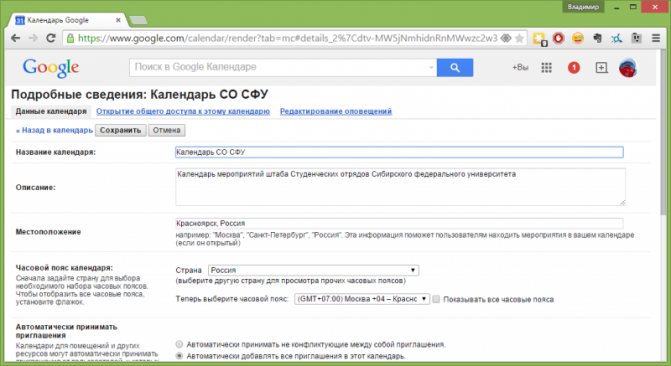Select auto-accept non-conflicting invitations radio
The image size is (671, 366).
(179, 344)
